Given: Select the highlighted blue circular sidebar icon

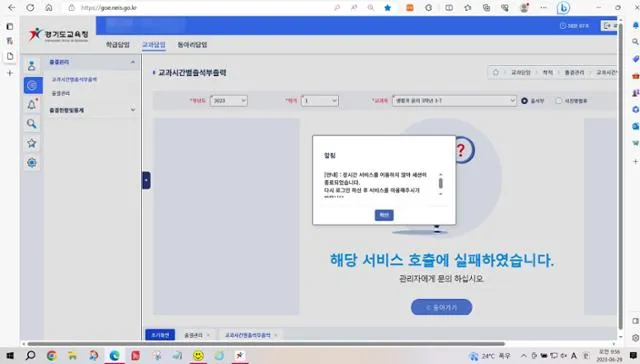Looking at the screenshot, I should (x=33, y=85).
